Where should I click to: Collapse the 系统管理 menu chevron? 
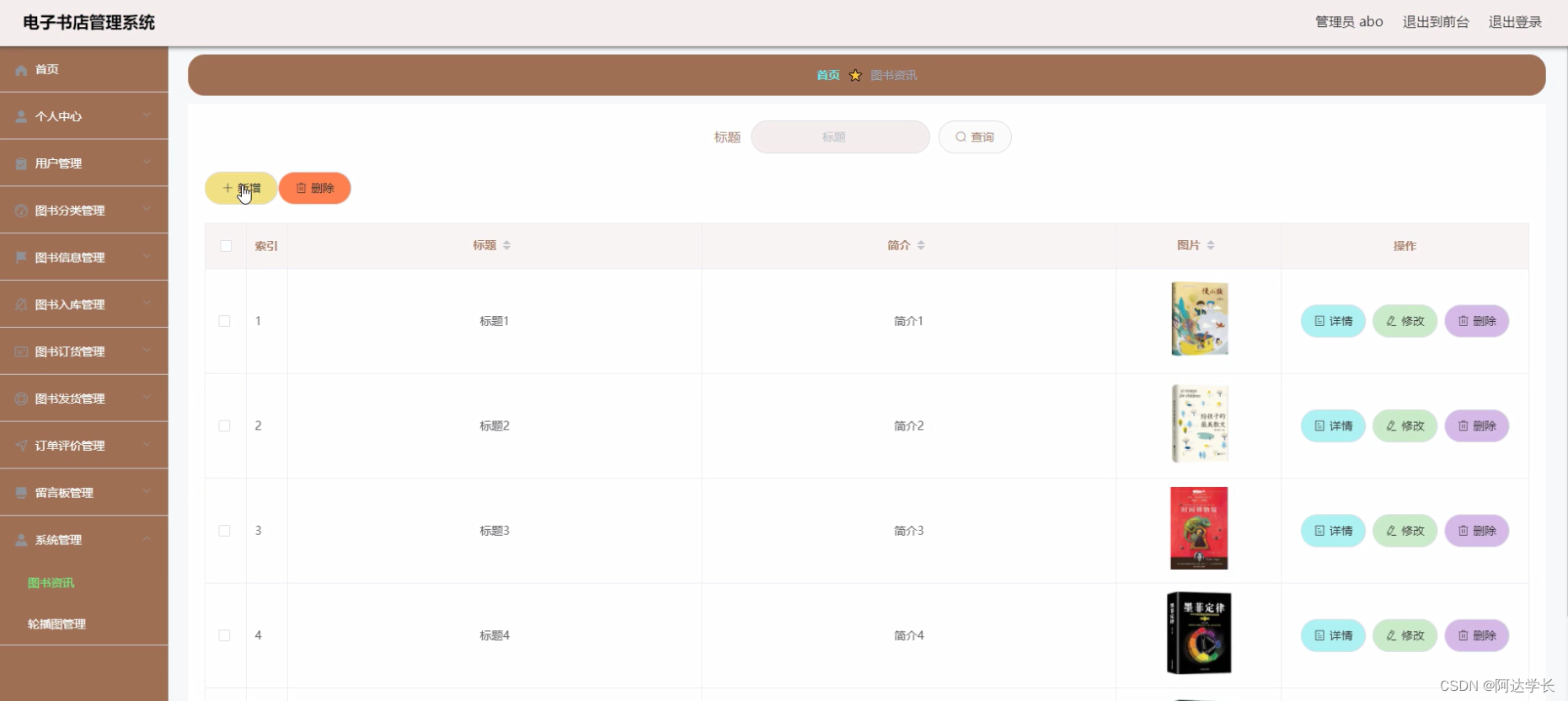tap(147, 539)
